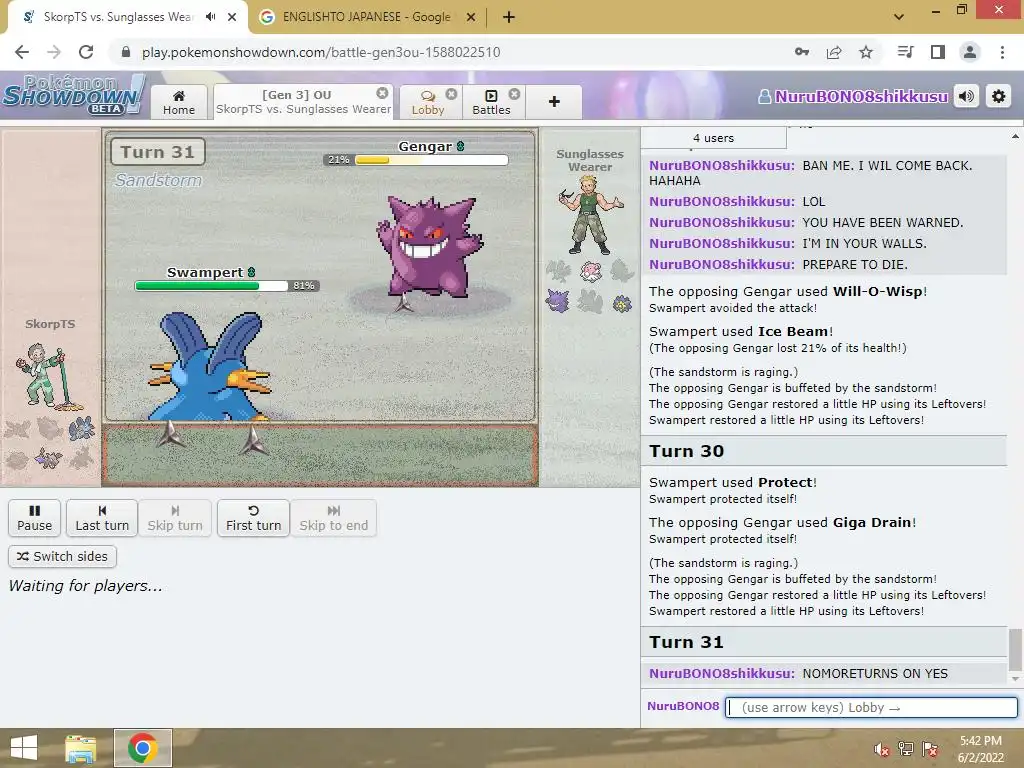Click Chrome icon in taskbar
The height and width of the screenshot is (768, 1024).
[143, 748]
